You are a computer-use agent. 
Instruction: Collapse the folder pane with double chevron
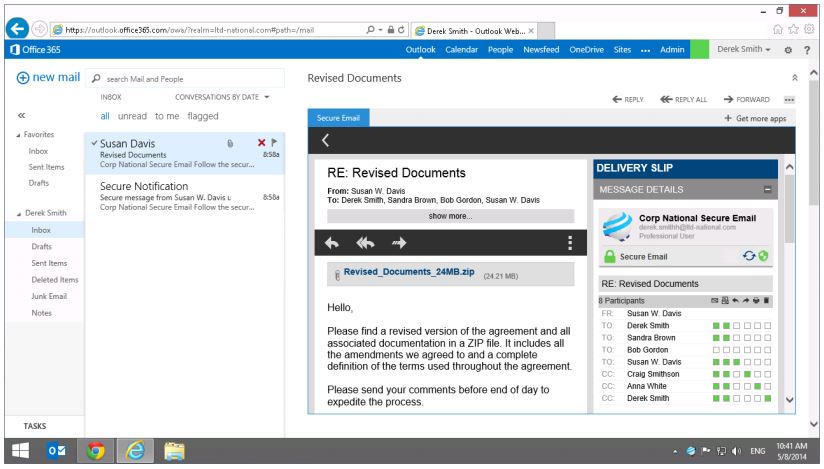click(x=22, y=115)
